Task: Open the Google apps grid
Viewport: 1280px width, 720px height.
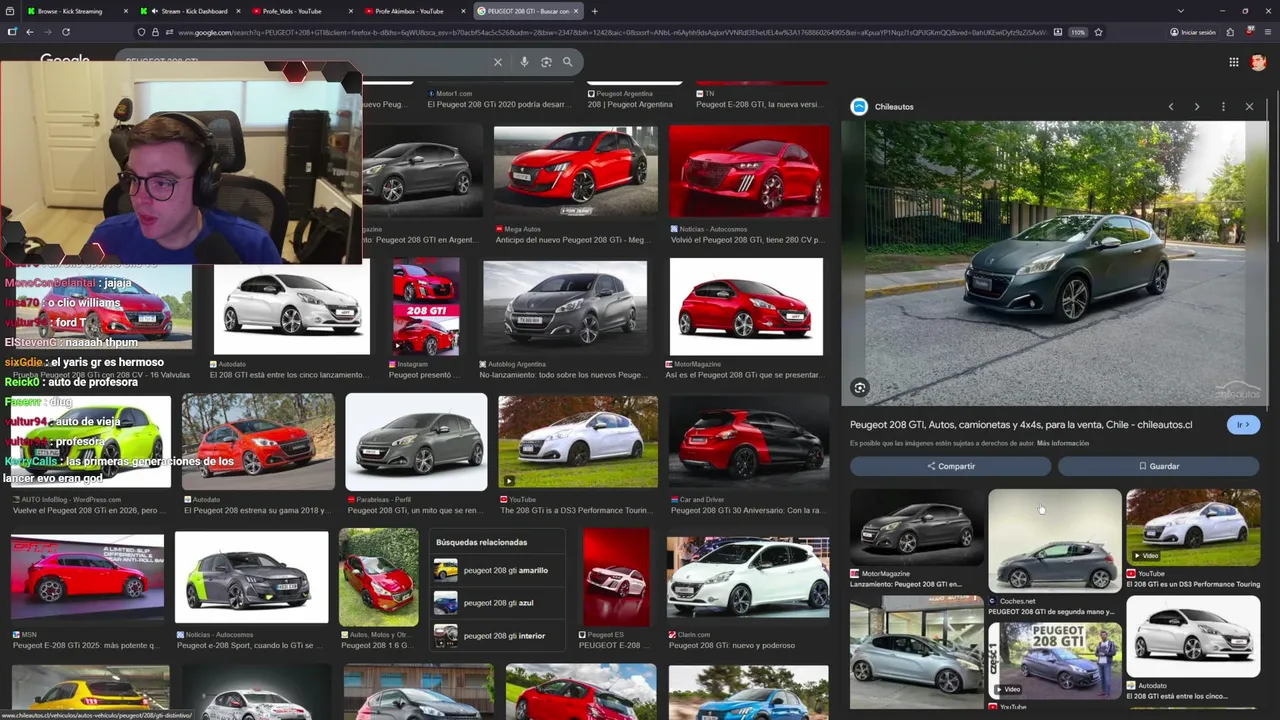Action: point(1234,62)
